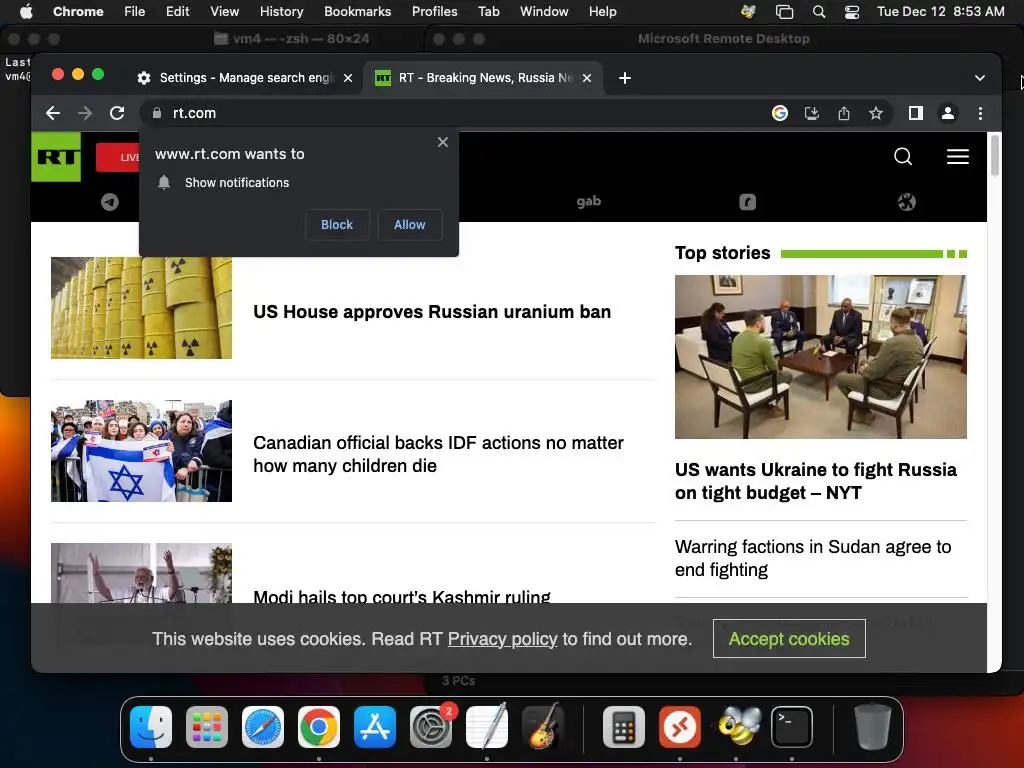Screen dimensions: 1024x768
Task: Open the Bookmarks menu
Action: point(357,11)
